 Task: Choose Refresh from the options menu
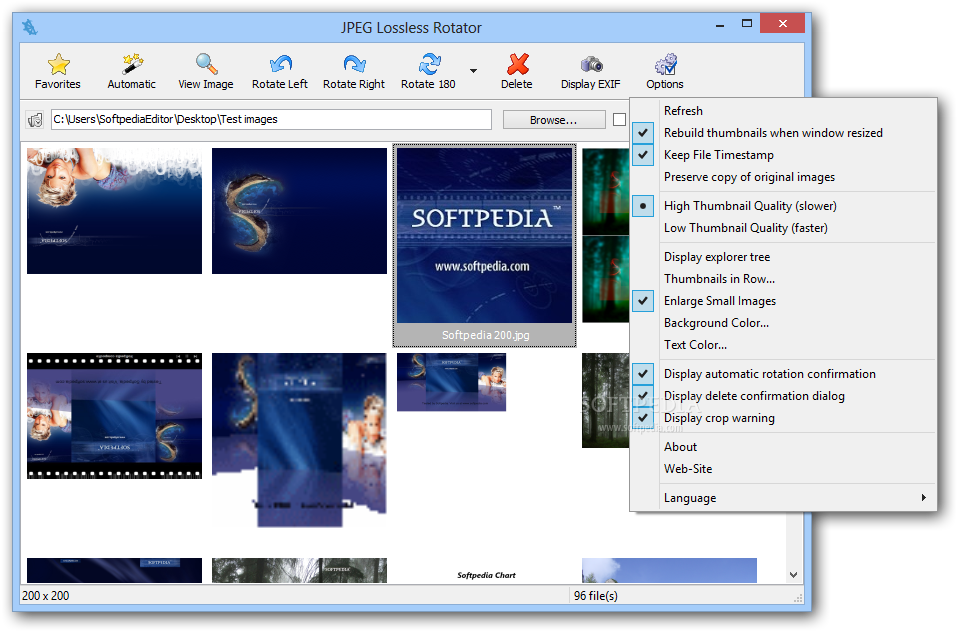tap(683, 111)
